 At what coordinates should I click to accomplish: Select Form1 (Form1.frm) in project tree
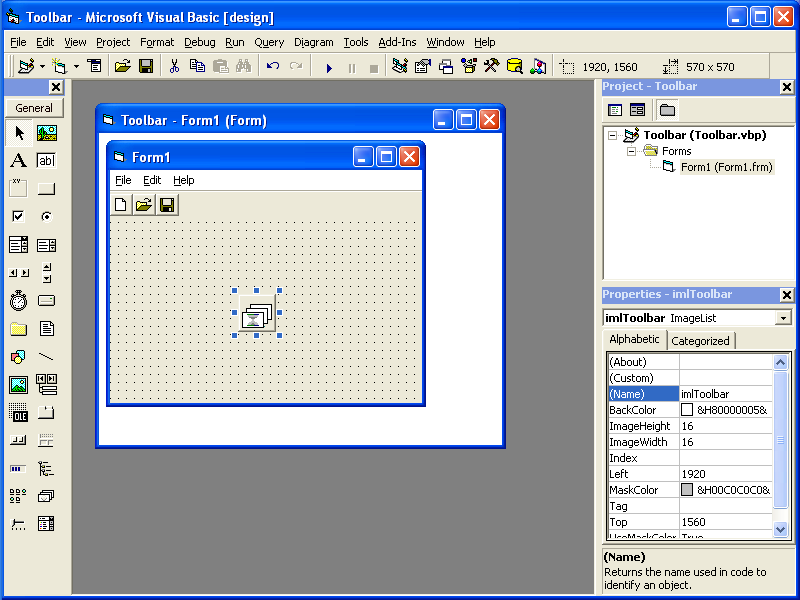point(727,167)
